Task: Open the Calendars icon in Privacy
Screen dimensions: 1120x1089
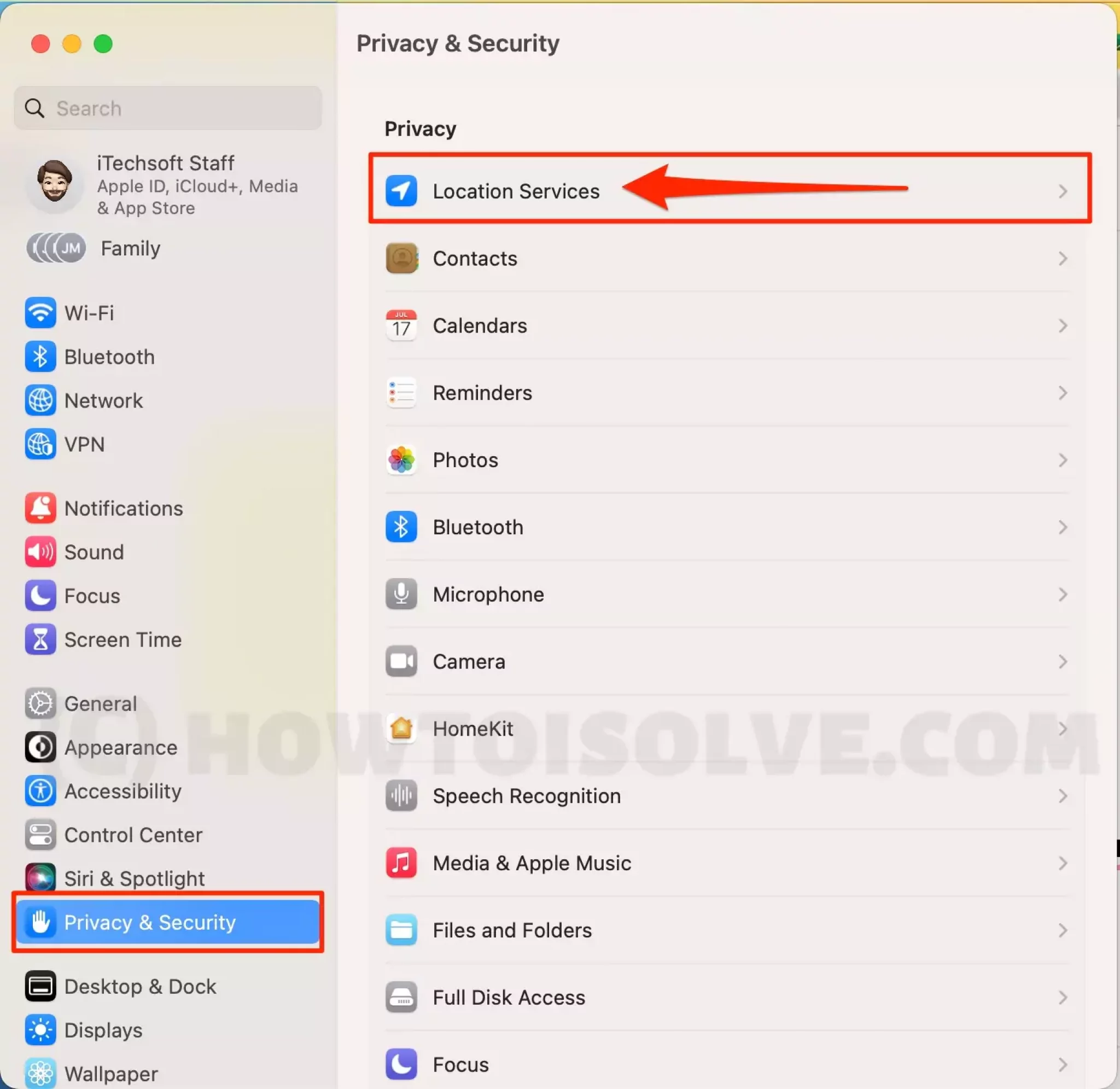Action: coord(401,325)
